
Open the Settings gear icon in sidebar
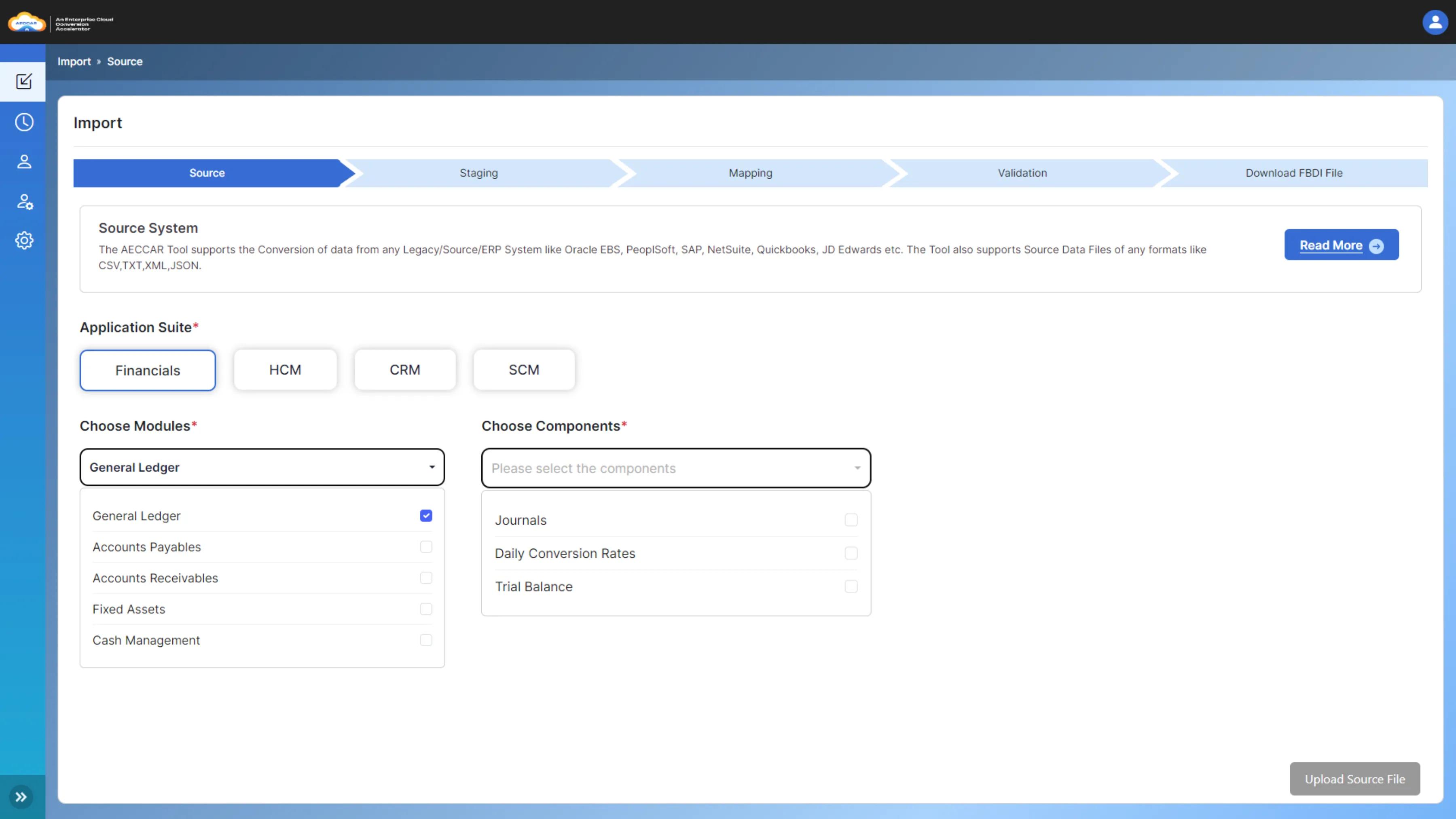pos(24,241)
